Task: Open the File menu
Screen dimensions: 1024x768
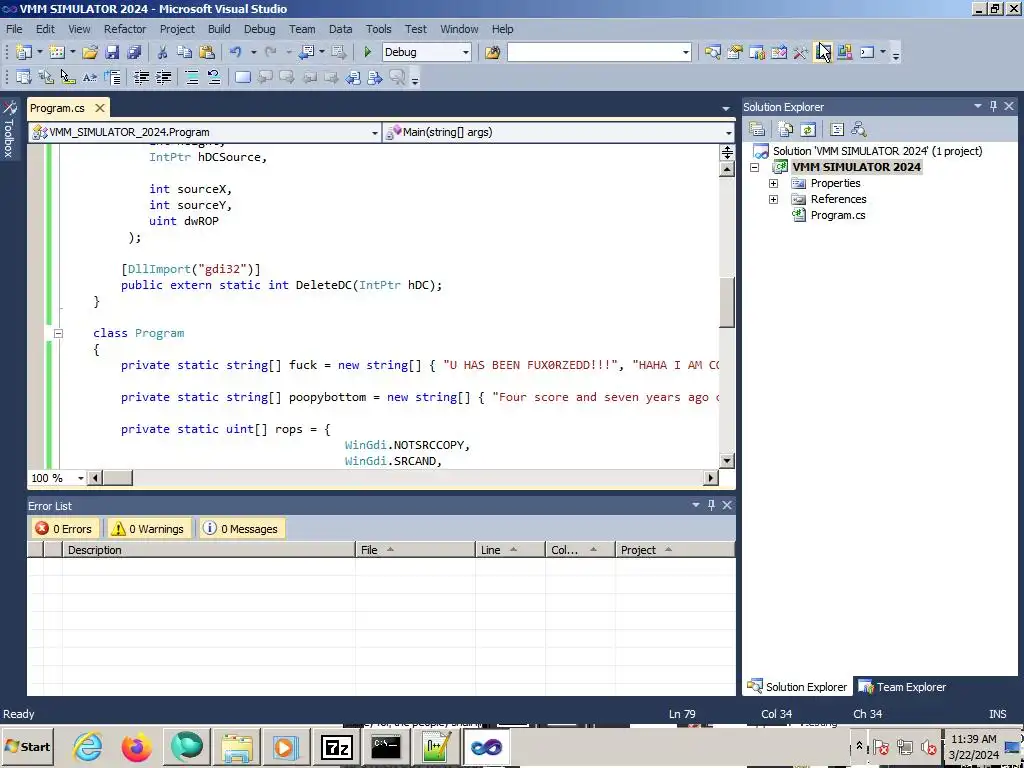Action: coord(14,29)
